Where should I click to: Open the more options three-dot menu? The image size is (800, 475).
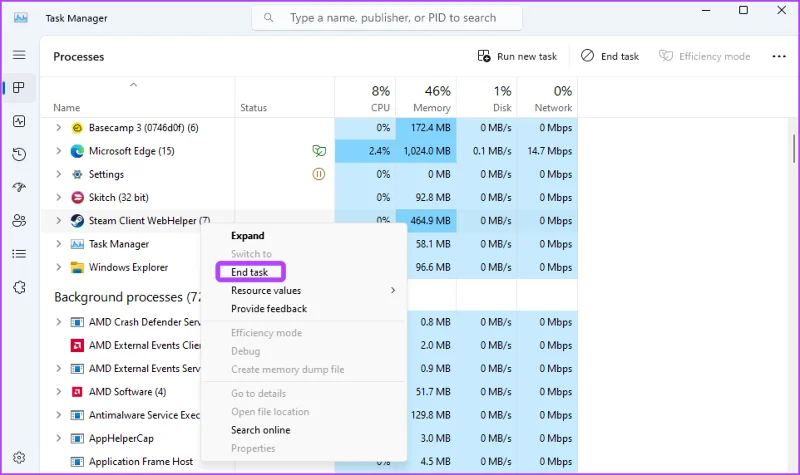[779, 56]
